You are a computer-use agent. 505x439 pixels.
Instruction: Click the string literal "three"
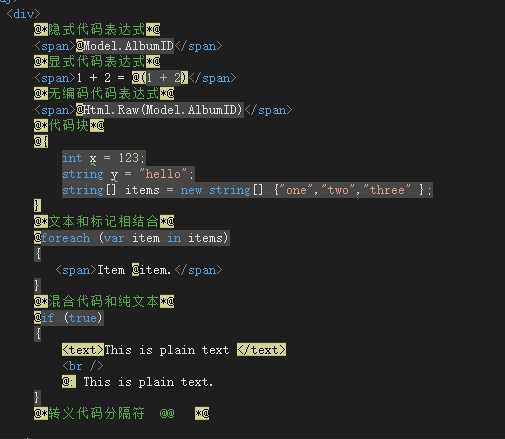click(387, 190)
